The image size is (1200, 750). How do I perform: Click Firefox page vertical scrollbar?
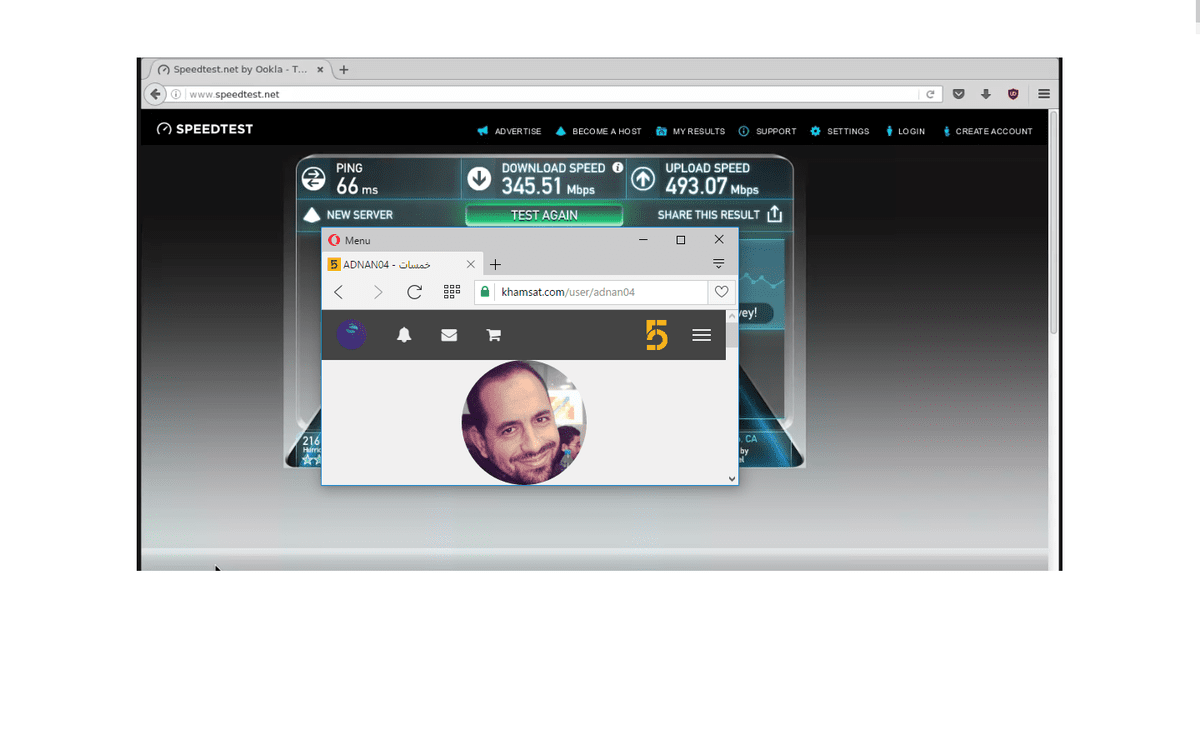coord(1053,222)
